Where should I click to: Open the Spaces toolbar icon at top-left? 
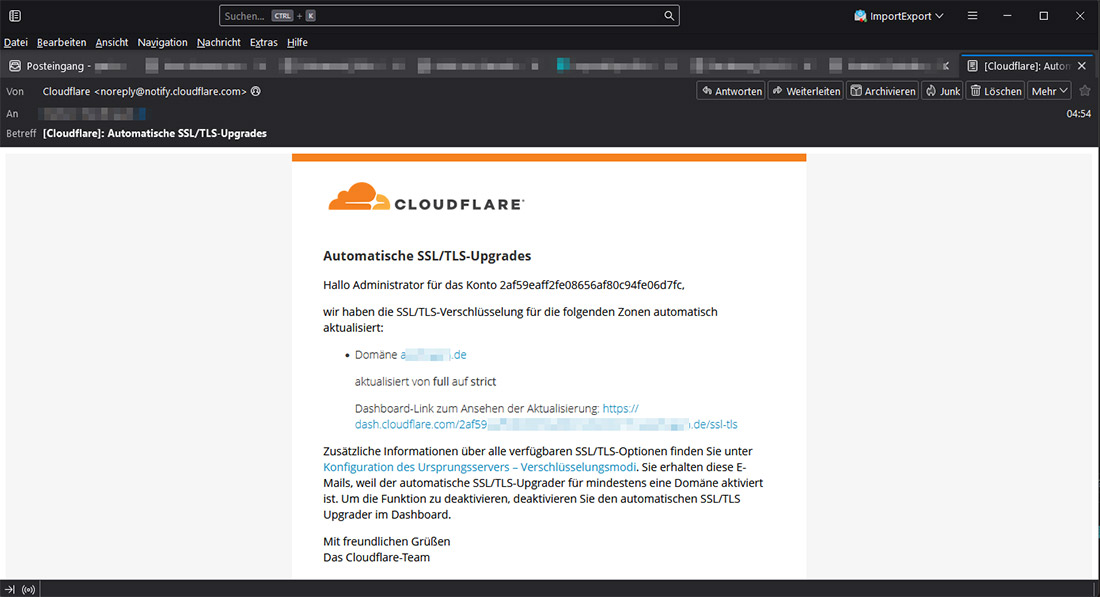(15, 16)
